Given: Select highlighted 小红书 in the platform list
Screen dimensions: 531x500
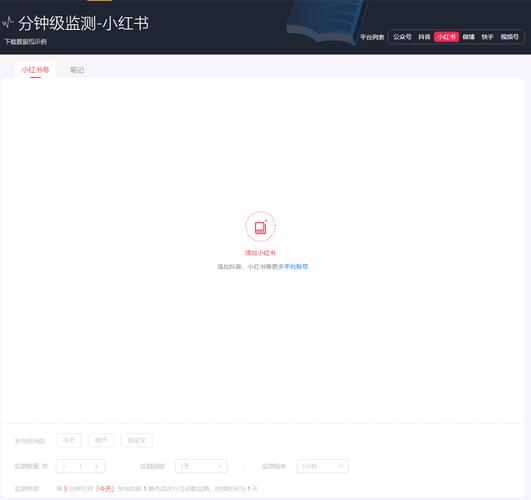Looking at the screenshot, I should coord(446,37).
